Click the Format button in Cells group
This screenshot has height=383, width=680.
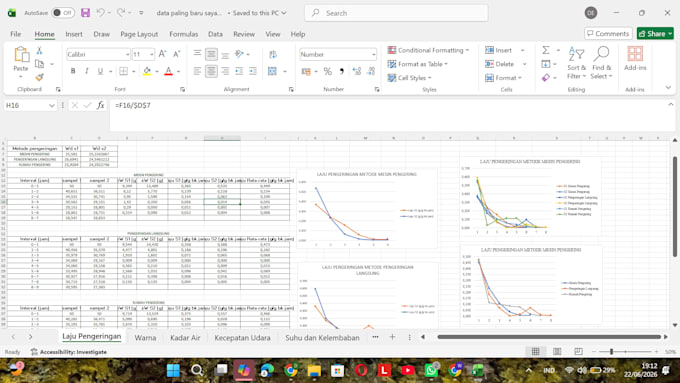point(504,78)
